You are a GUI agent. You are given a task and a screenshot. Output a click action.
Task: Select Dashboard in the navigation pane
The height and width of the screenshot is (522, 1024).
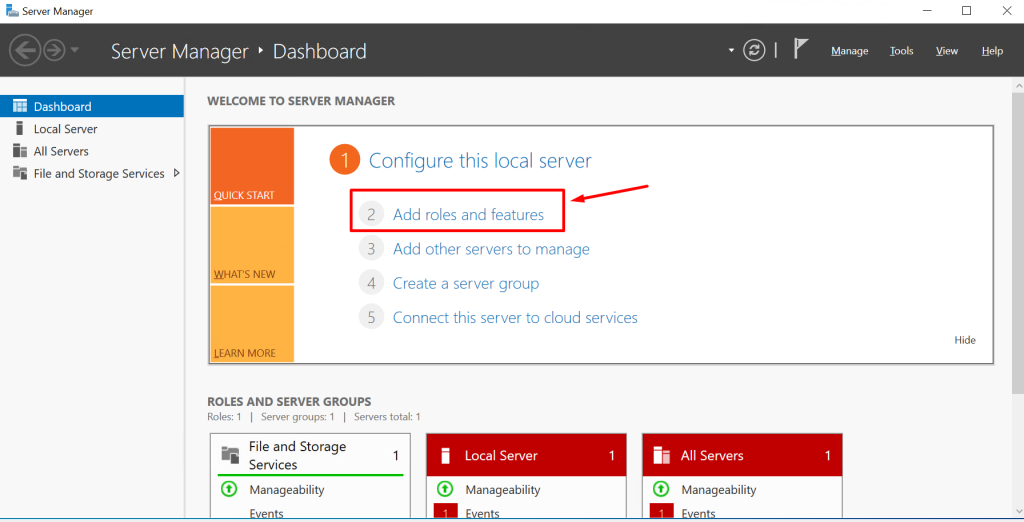coord(62,106)
